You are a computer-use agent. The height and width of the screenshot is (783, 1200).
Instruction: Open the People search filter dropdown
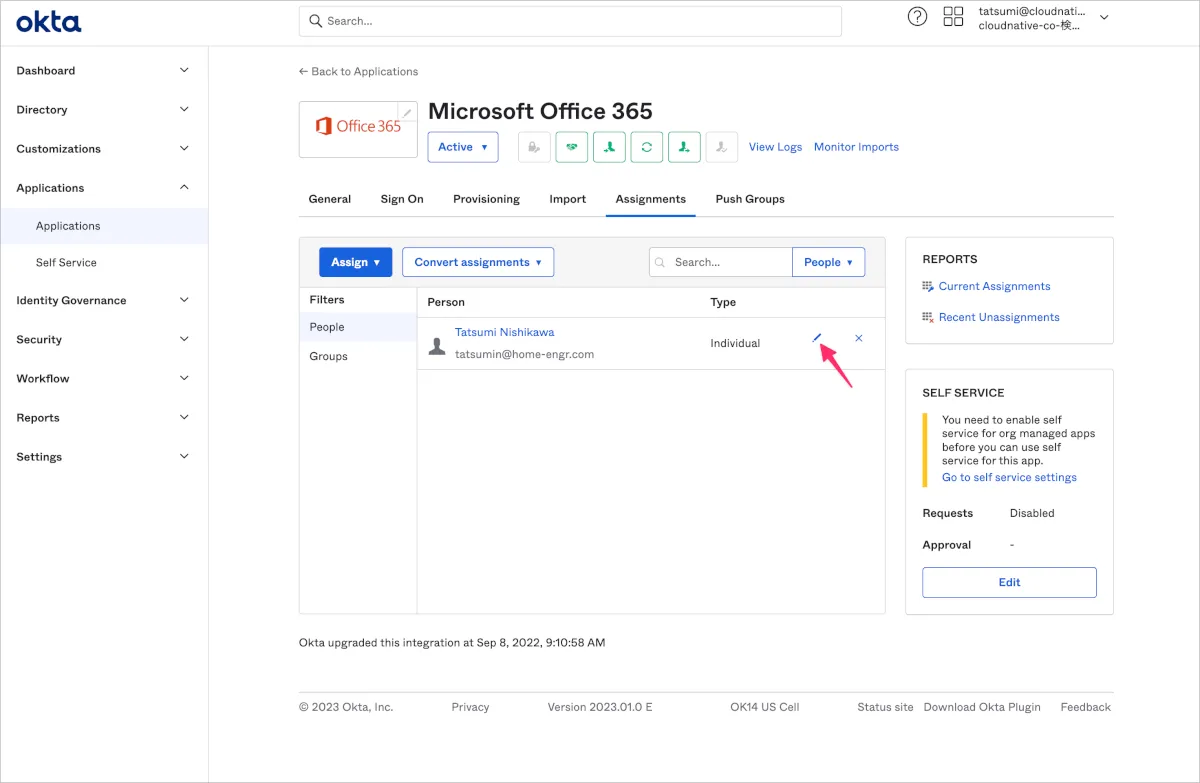pyautogui.click(x=828, y=262)
